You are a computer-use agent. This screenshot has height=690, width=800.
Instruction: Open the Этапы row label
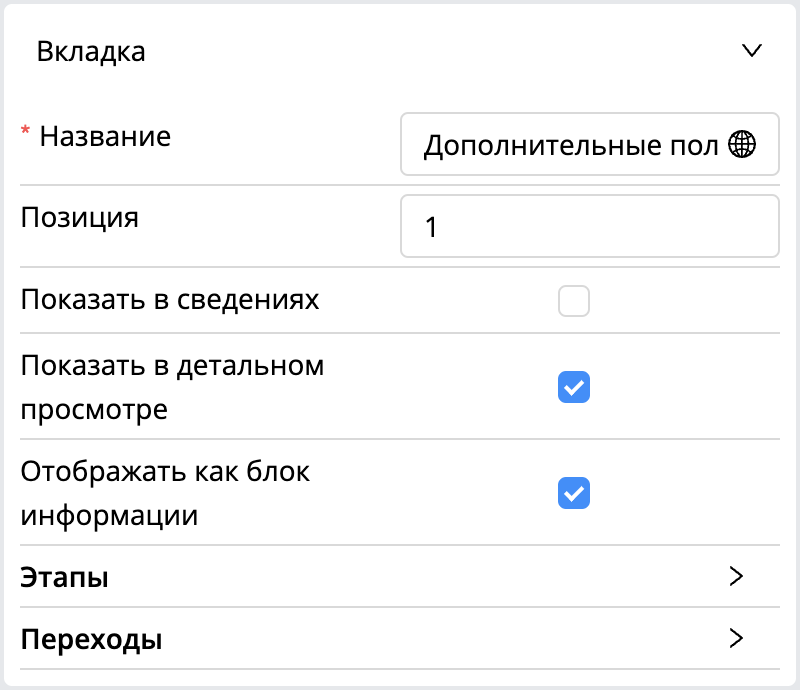click(x=64, y=577)
